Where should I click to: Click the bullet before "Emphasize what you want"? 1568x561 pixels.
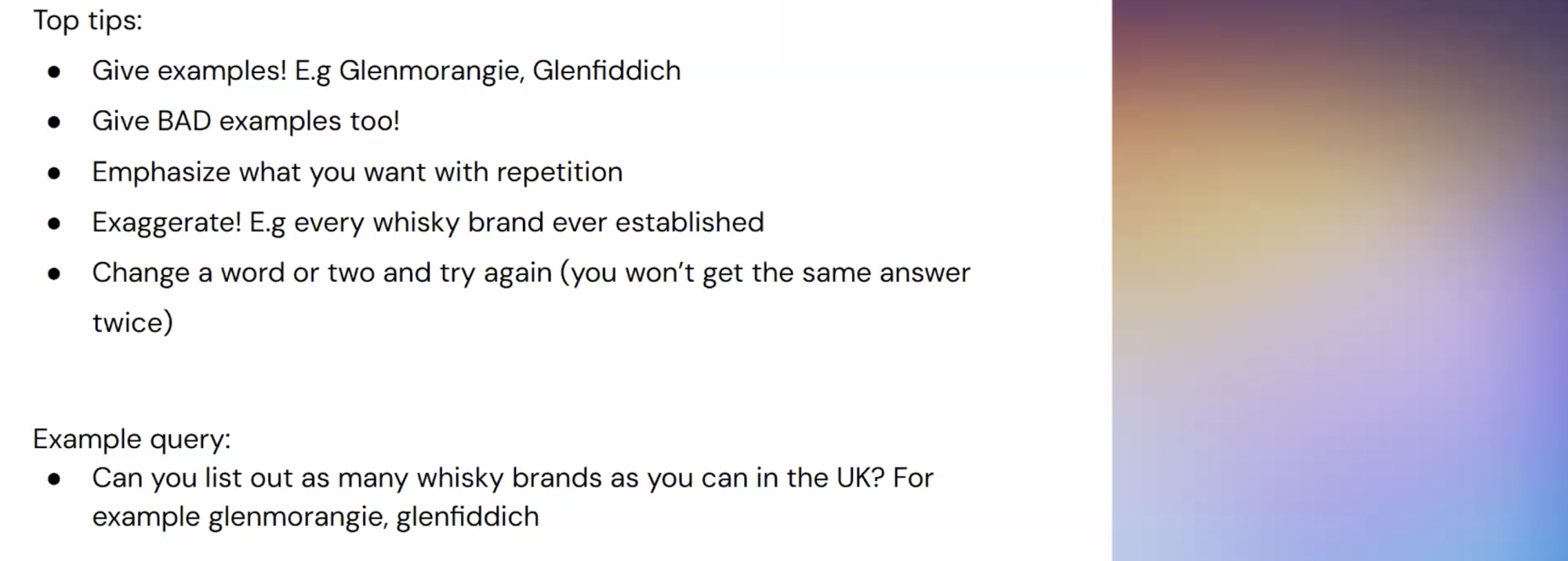pos(54,173)
